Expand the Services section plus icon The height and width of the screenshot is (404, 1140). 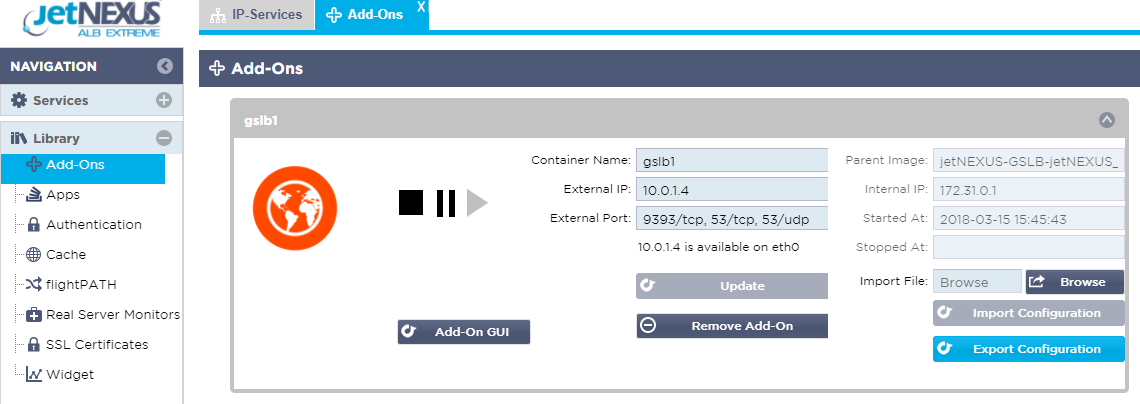coord(164,100)
